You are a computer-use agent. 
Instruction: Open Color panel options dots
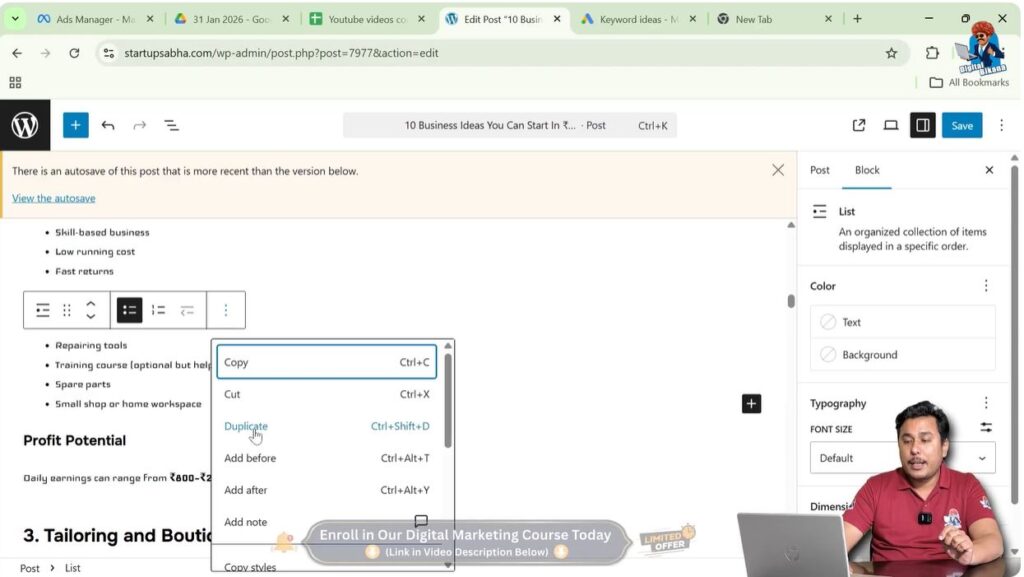coord(986,286)
